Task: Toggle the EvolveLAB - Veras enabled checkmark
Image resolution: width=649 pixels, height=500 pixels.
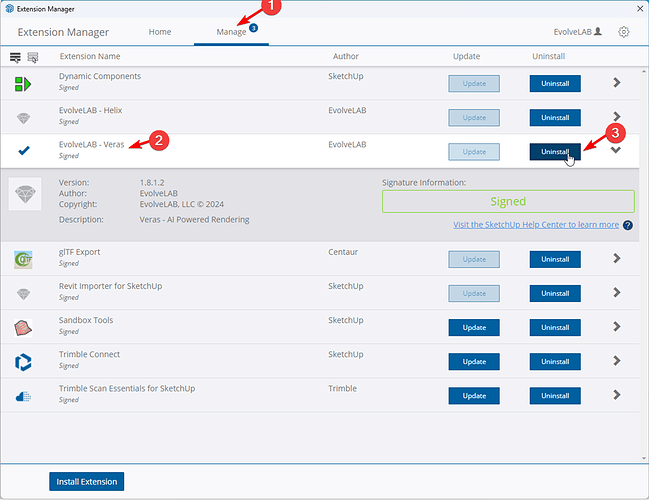Action: (x=24, y=150)
